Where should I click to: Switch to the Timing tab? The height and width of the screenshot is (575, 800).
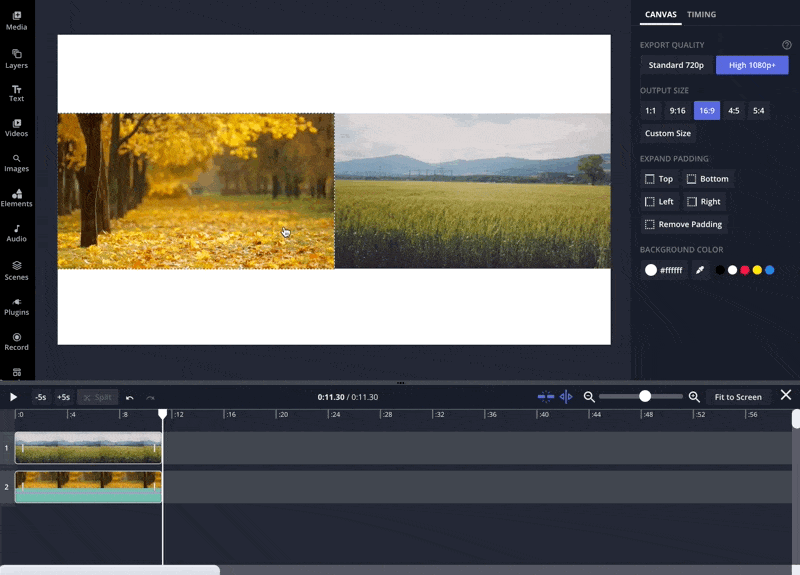[x=701, y=15]
